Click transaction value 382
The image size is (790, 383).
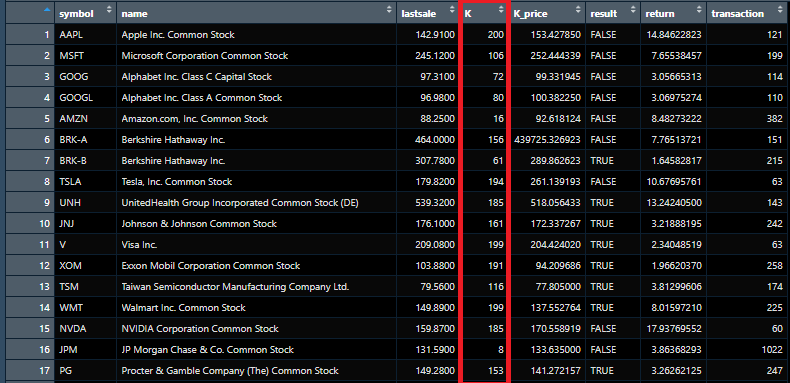point(775,119)
